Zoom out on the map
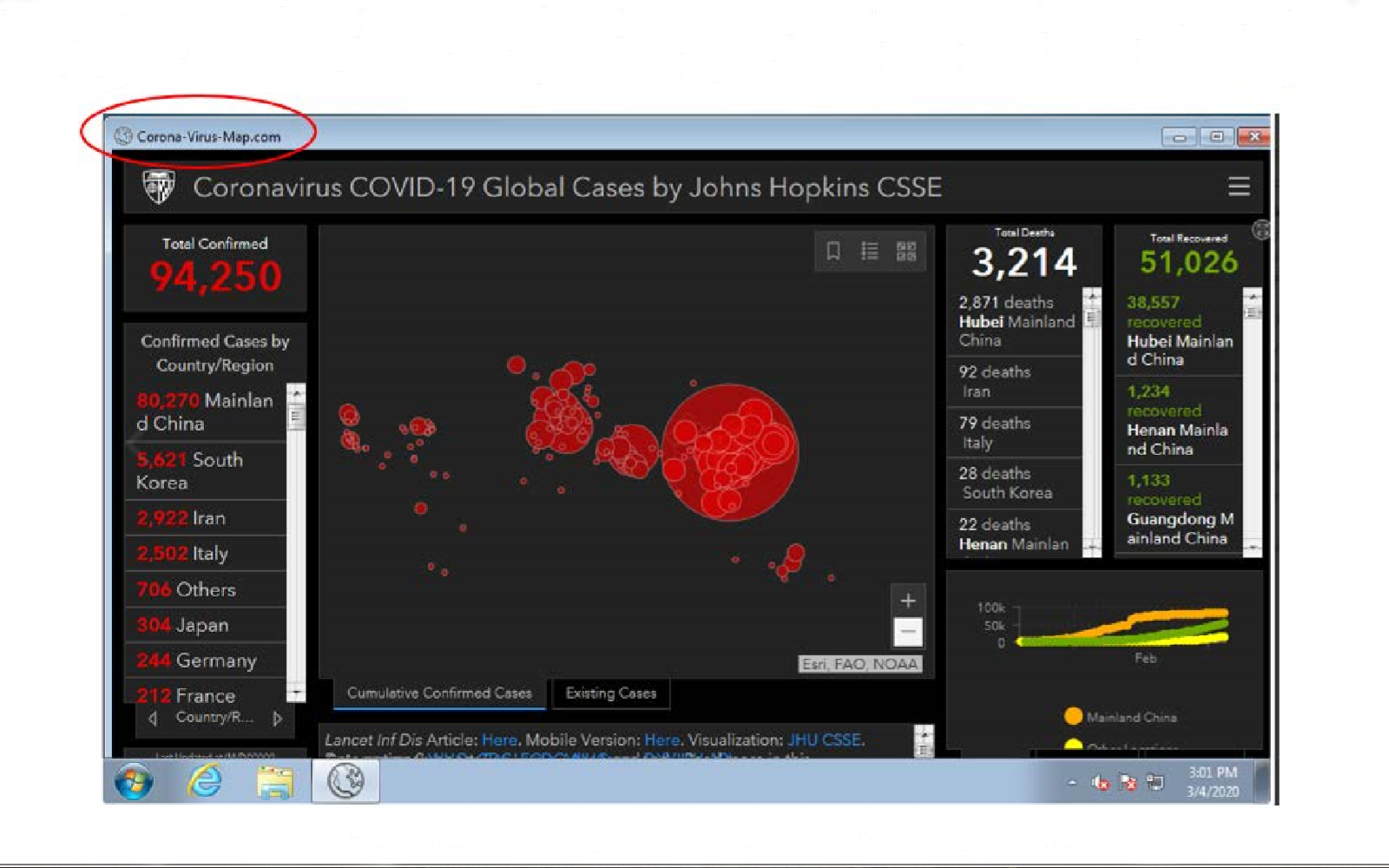This screenshot has height=868, width=1389. click(x=908, y=632)
